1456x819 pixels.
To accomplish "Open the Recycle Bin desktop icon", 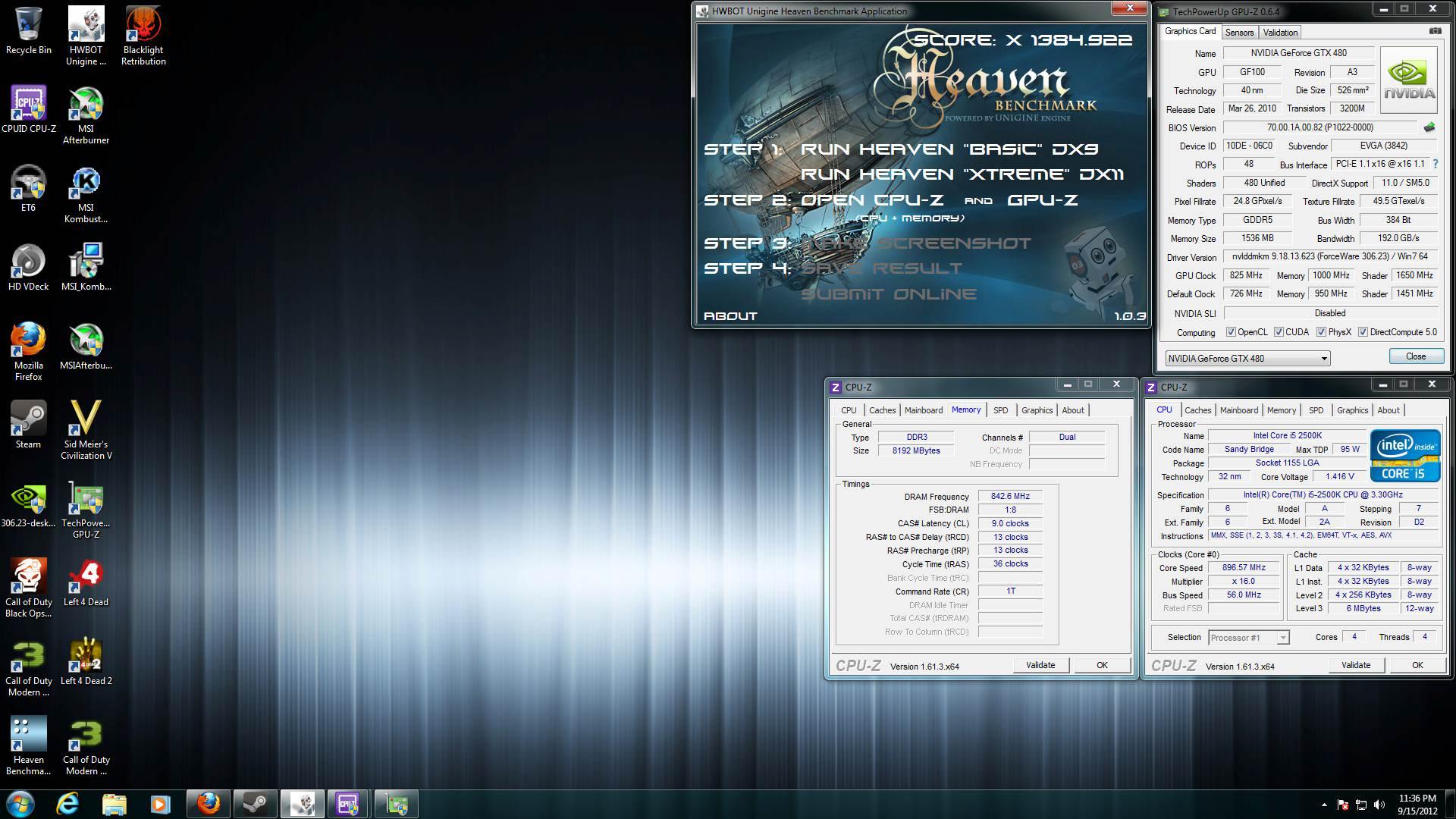I will point(29,31).
